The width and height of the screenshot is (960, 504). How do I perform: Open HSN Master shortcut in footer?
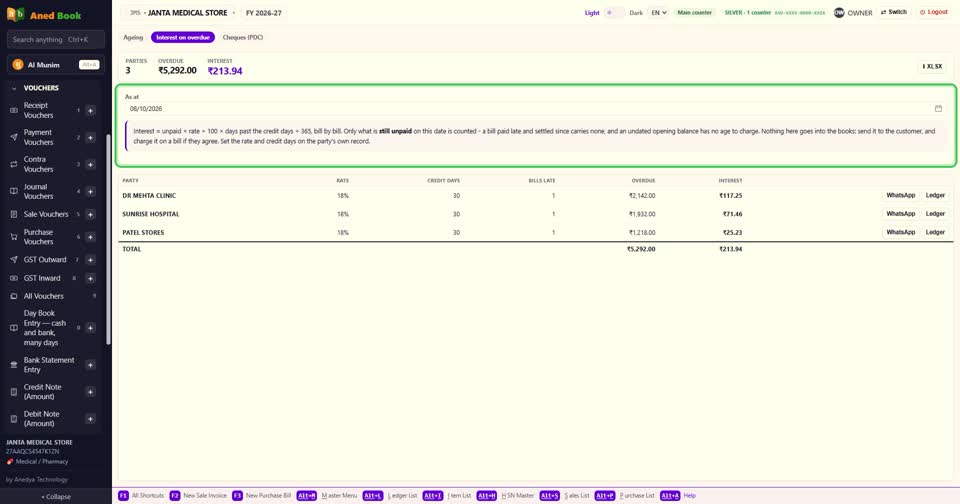[x=505, y=495]
